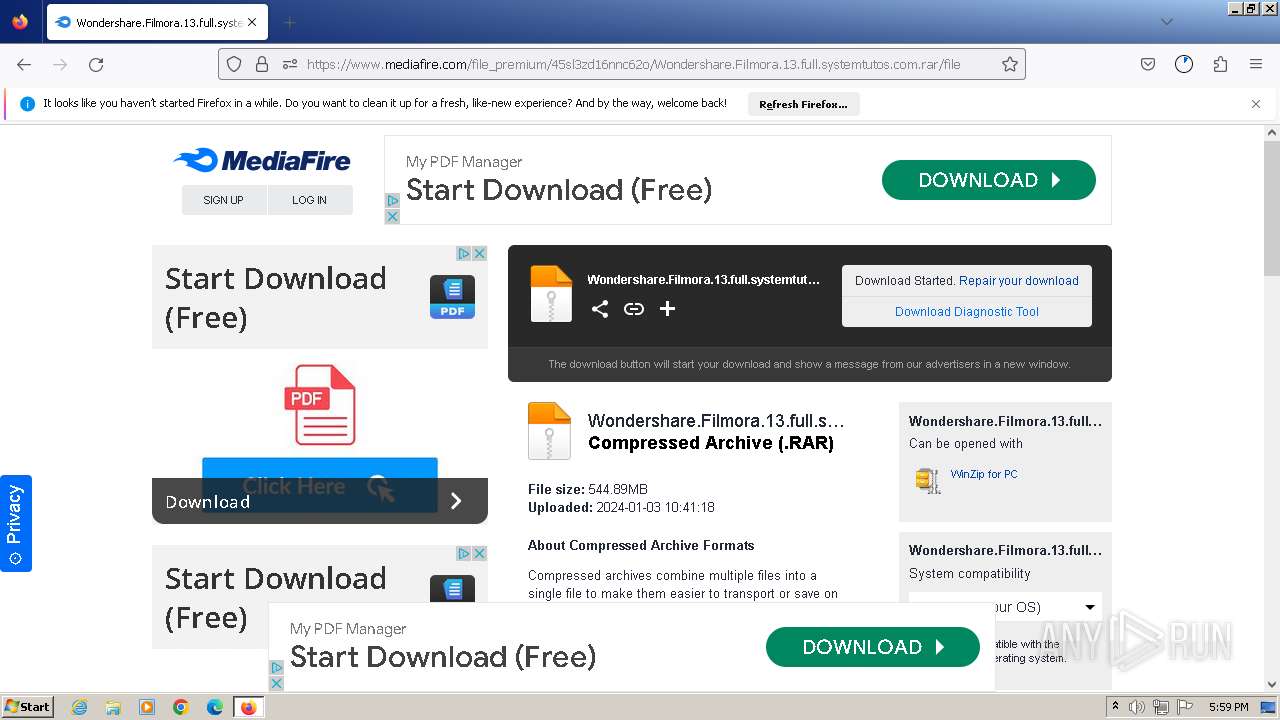Screen dimensions: 1280x720
Task: Close the first left sidebar ad
Action: coord(479,254)
